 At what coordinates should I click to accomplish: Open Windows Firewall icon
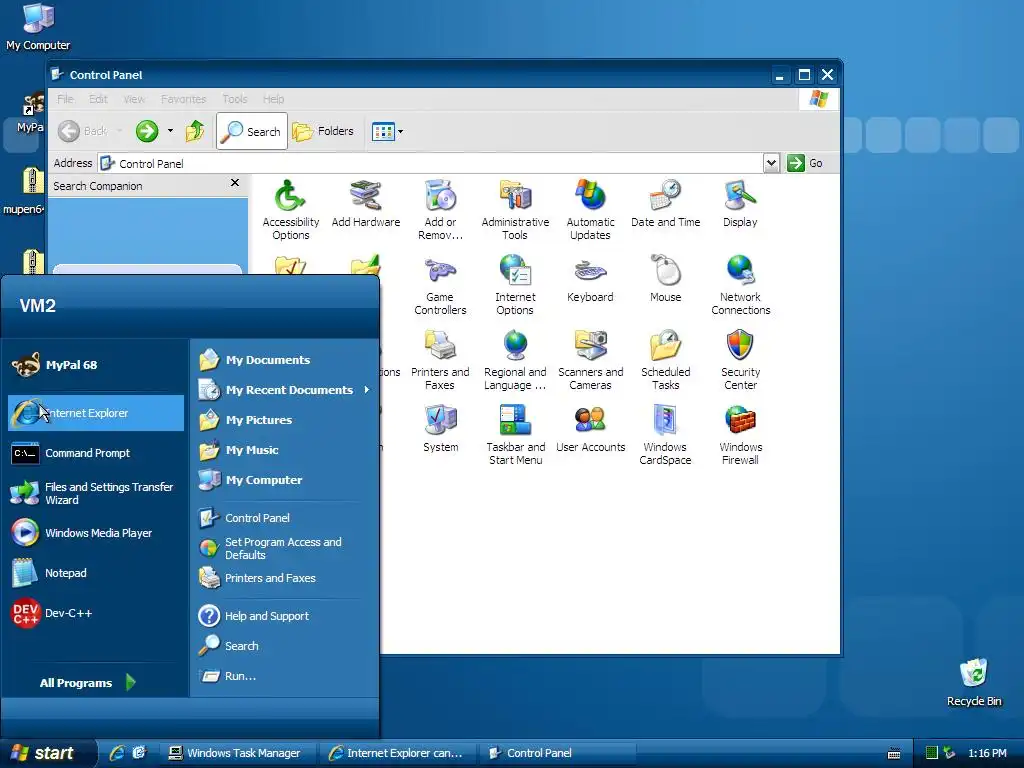pyautogui.click(x=740, y=435)
